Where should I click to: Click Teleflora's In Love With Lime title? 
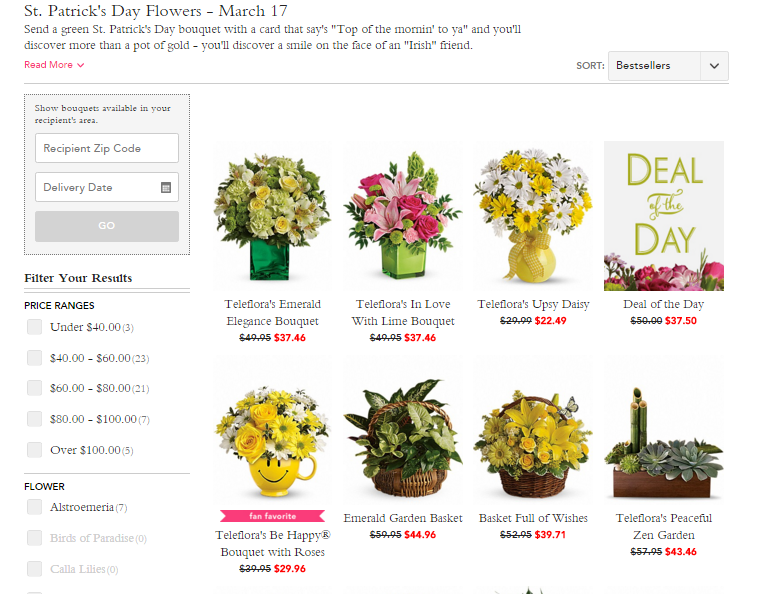[x=403, y=312]
